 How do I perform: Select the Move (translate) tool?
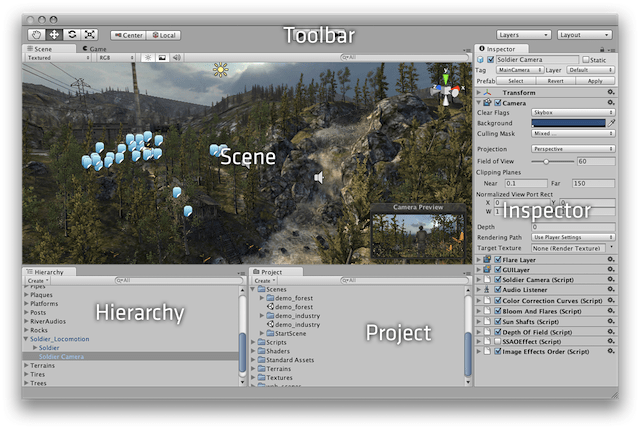(x=54, y=35)
